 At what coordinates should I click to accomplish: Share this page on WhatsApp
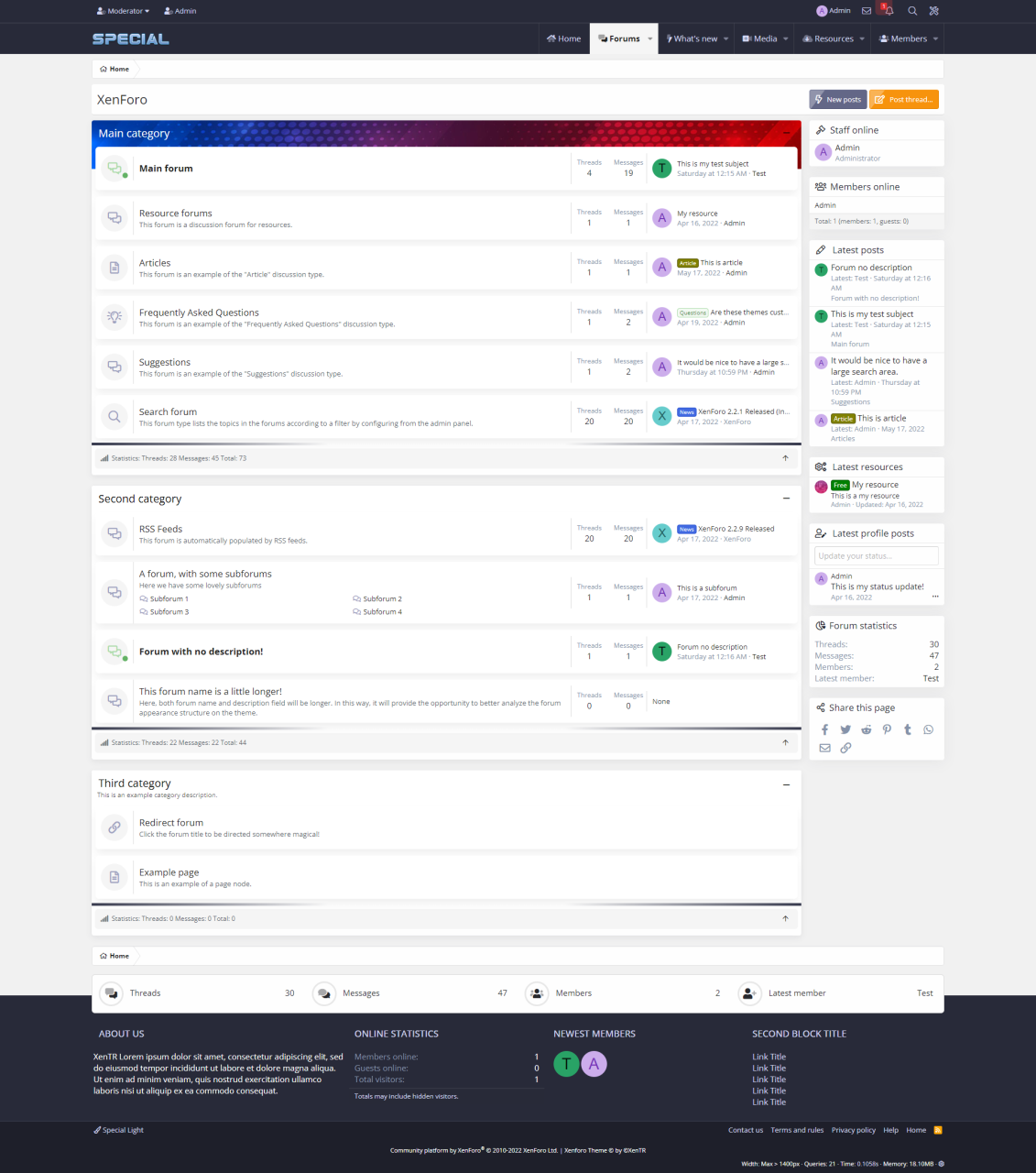point(929,729)
